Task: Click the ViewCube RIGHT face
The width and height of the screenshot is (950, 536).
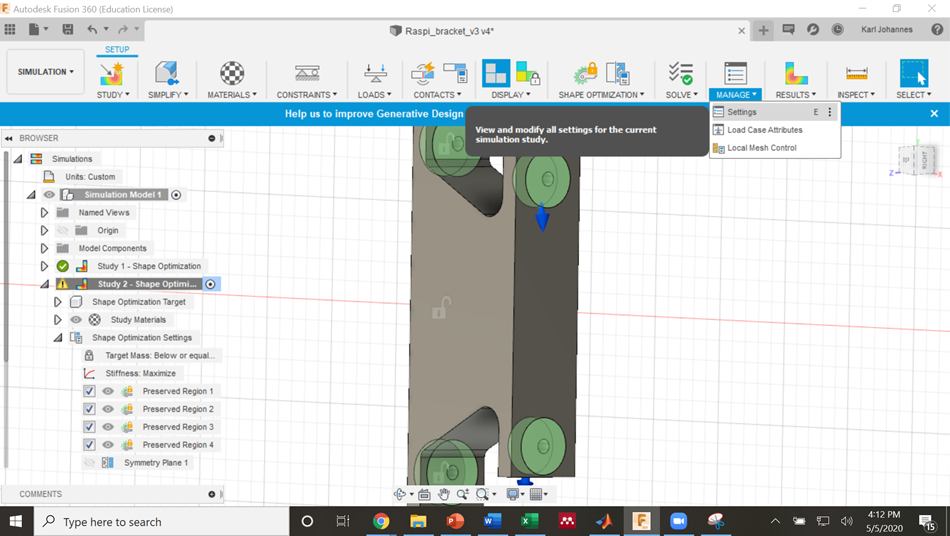Action: click(x=925, y=160)
